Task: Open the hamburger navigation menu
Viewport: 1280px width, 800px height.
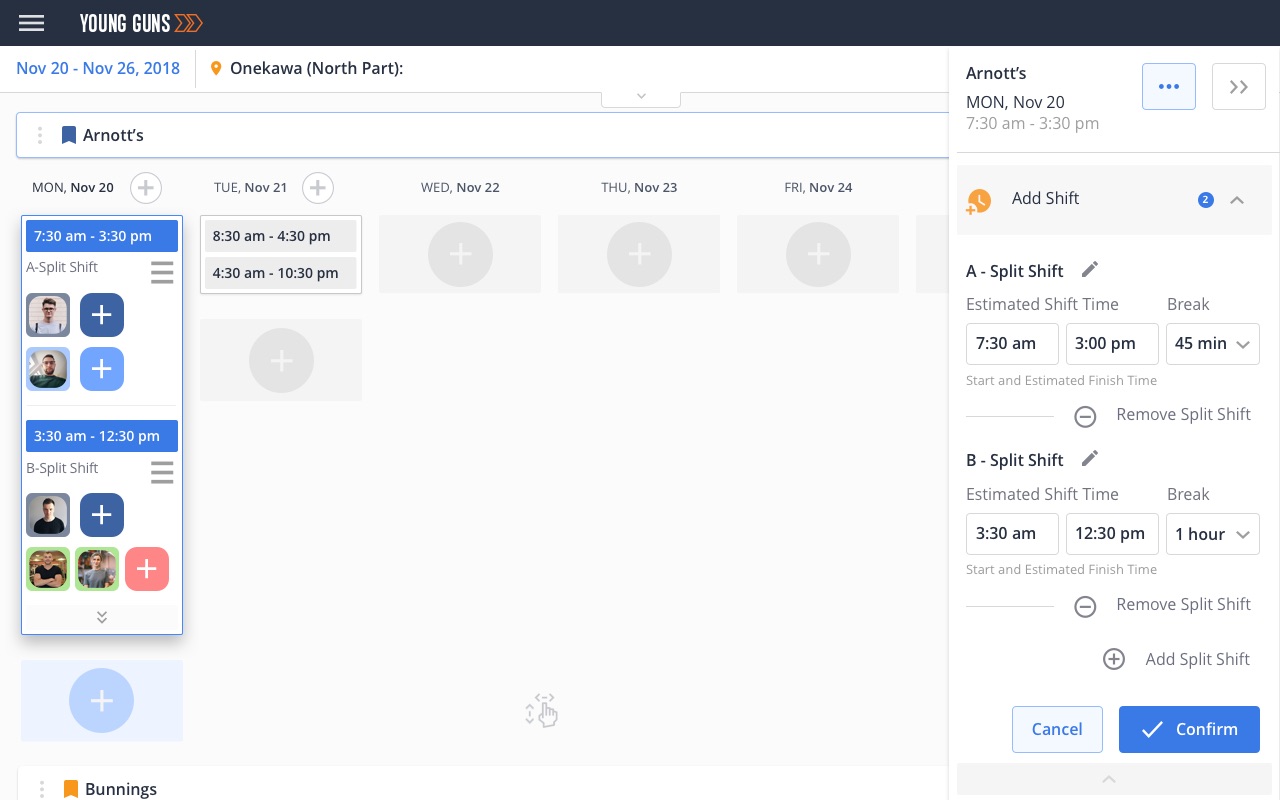Action: point(31,23)
